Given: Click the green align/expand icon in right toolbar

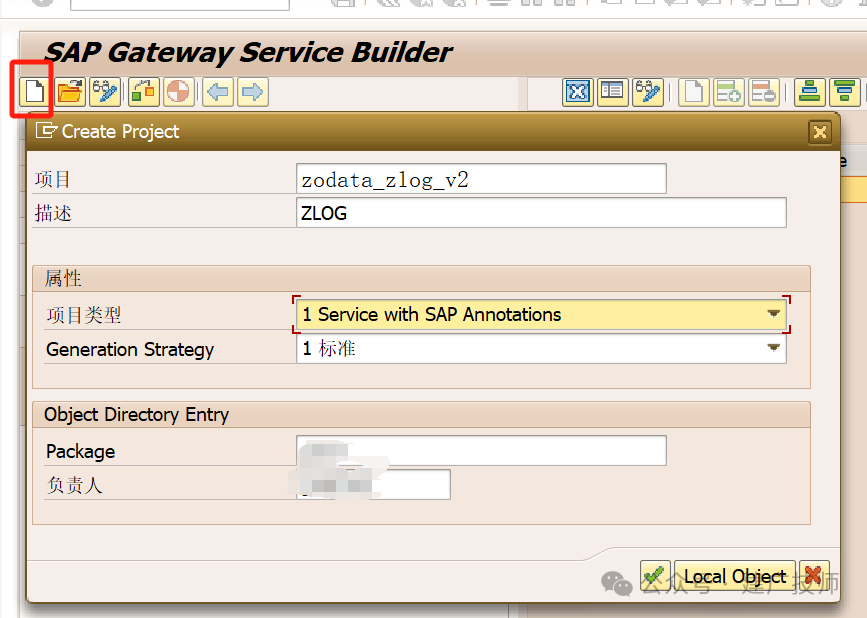Looking at the screenshot, I should click(x=809, y=91).
